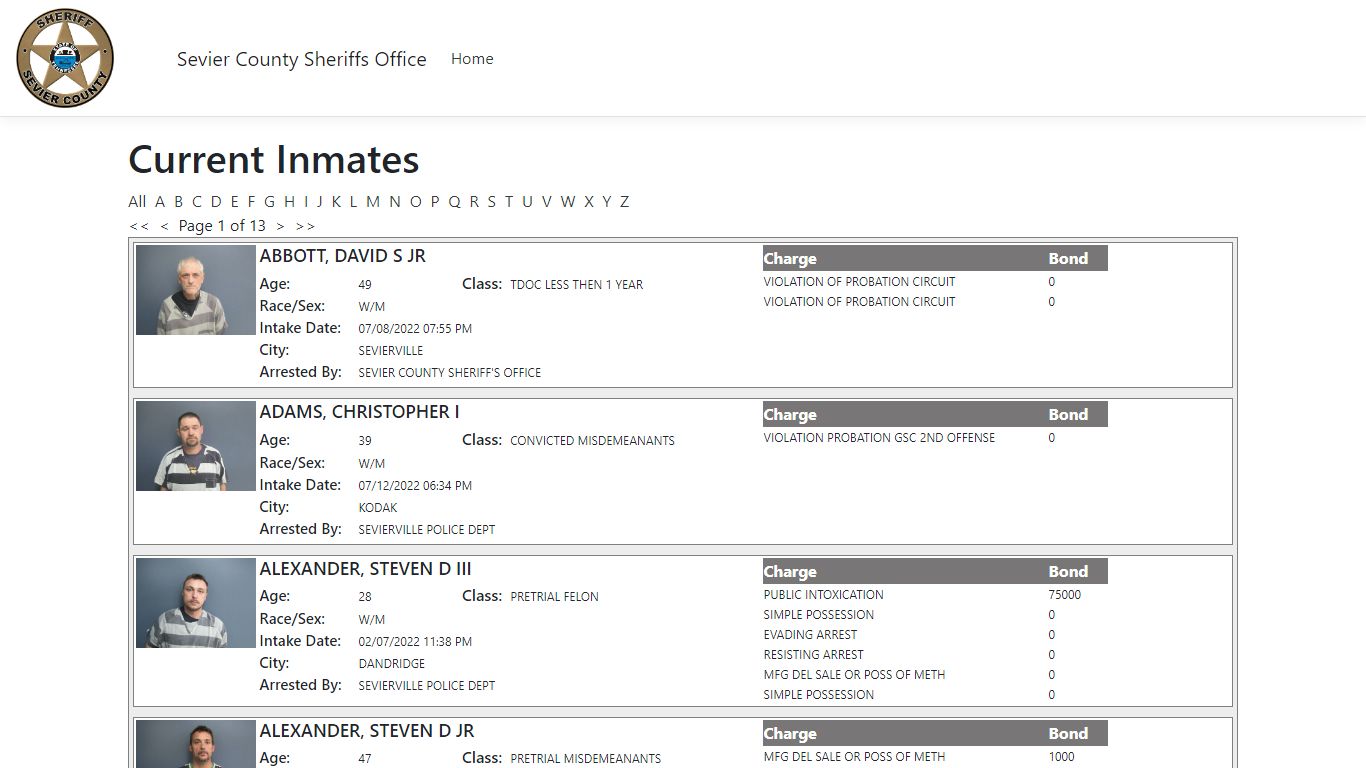Image resolution: width=1366 pixels, height=768 pixels.
Task: Click class text 'TDOC LESS THEN 1 YEAR'
Action: pos(577,285)
